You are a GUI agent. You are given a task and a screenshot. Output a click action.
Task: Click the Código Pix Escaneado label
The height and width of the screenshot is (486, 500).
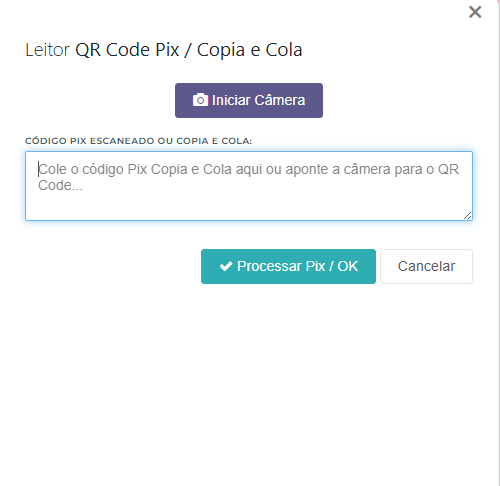[138, 141]
